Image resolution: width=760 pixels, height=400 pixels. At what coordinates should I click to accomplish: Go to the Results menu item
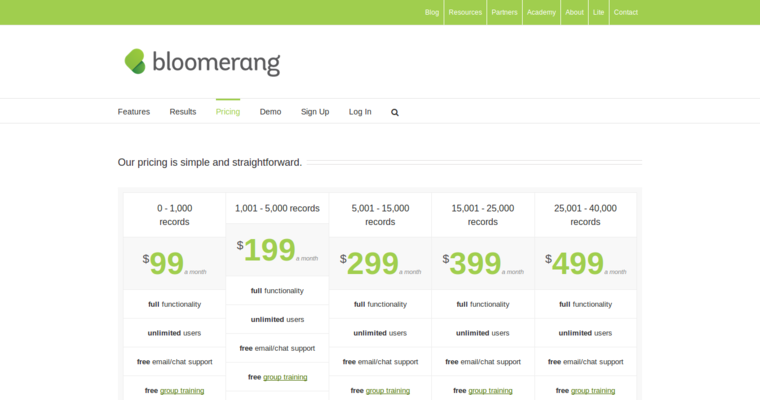click(183, 112)
